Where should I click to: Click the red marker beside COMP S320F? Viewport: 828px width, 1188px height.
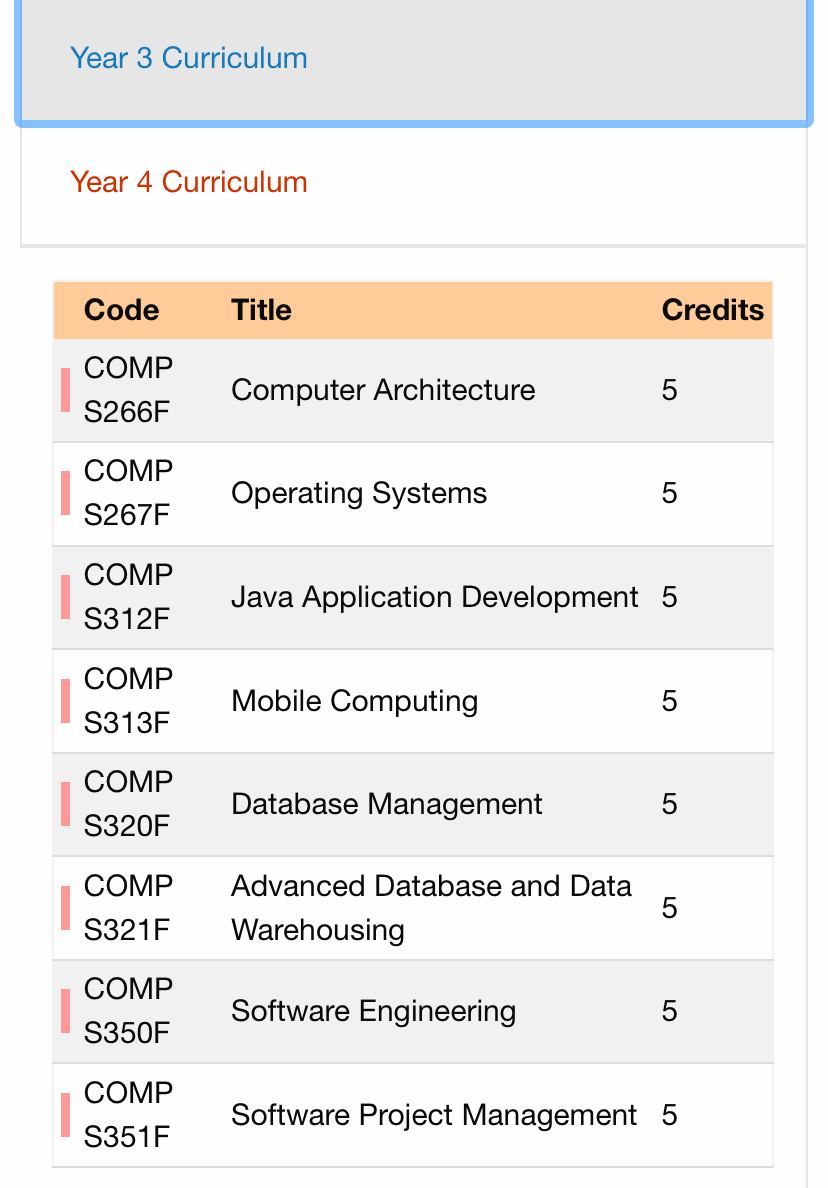tap(66, 804)
